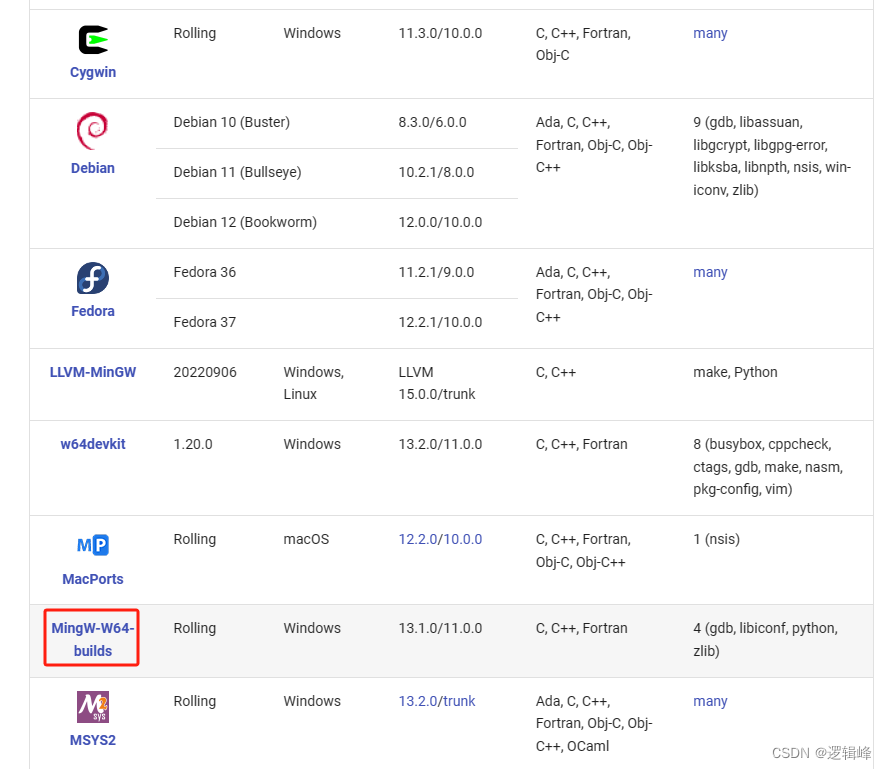The width and height of the screenshot is (887, 769).
Task: Click the Debian swirl logo
Action: 92,131
